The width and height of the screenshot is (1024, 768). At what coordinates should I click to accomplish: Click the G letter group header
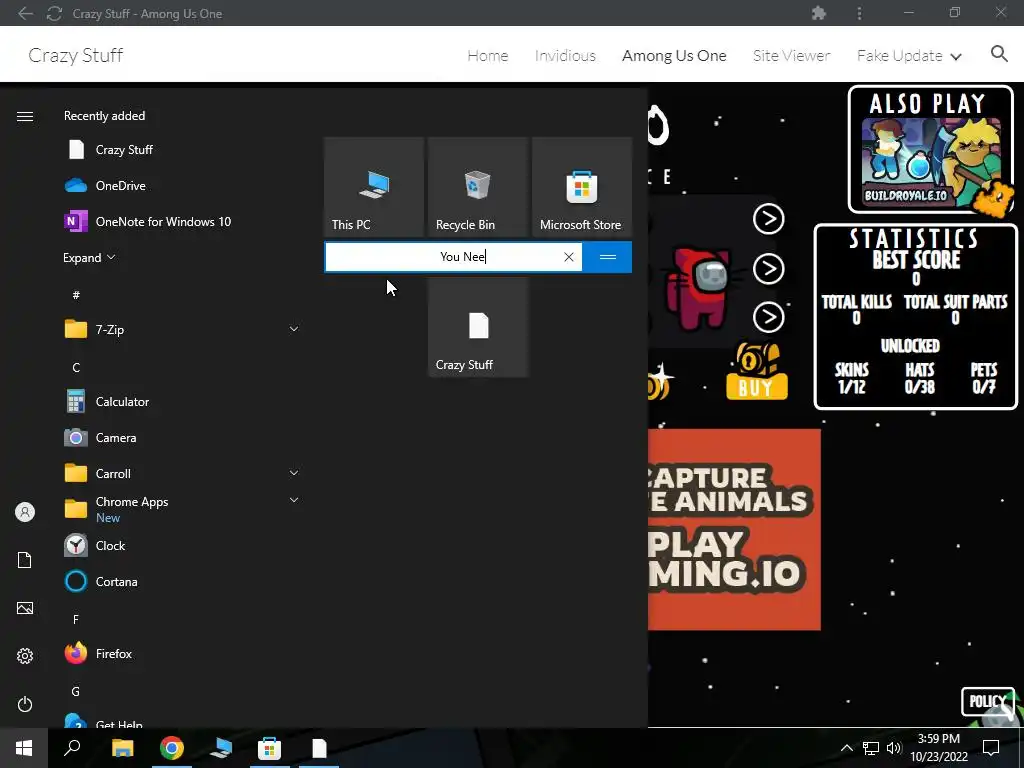pos(76,691)
